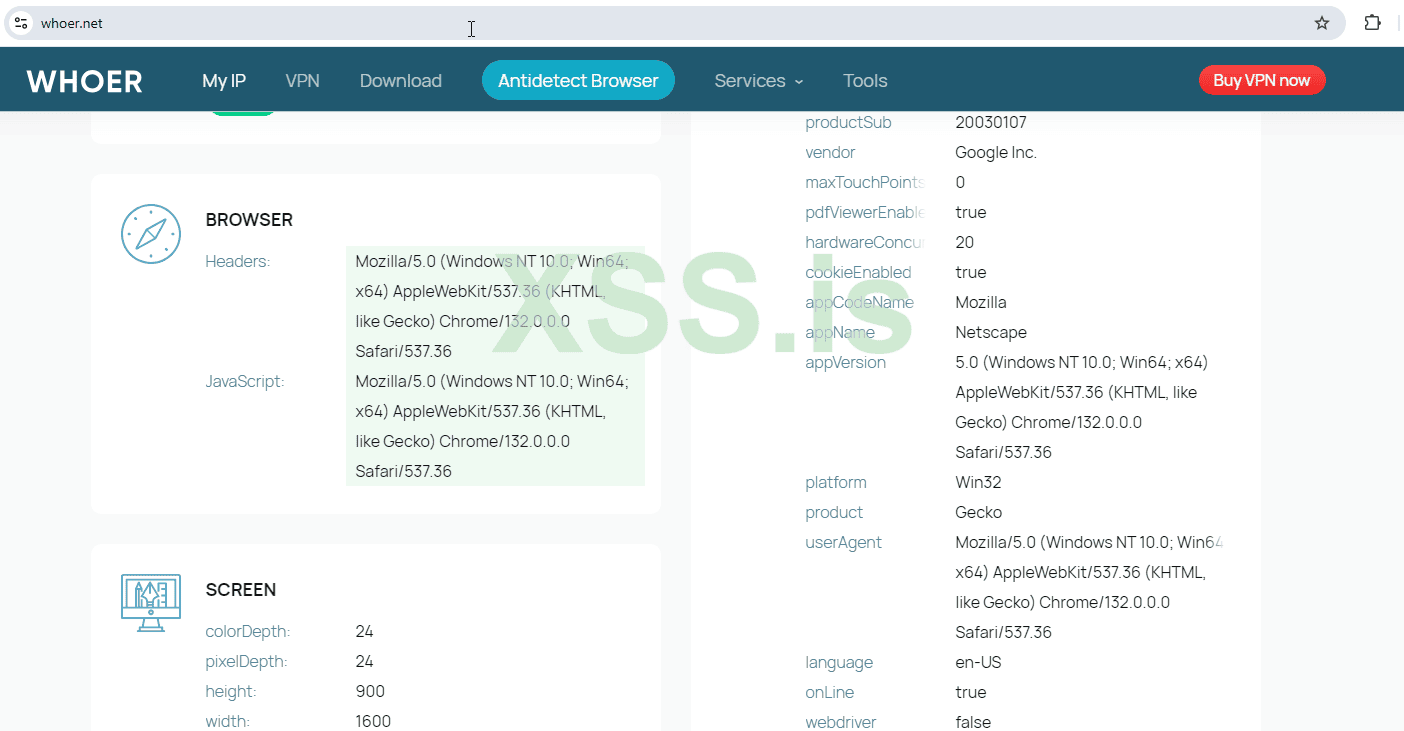Select the platform value Win32
Screen dimensions: 1404x731
(979, 482)
